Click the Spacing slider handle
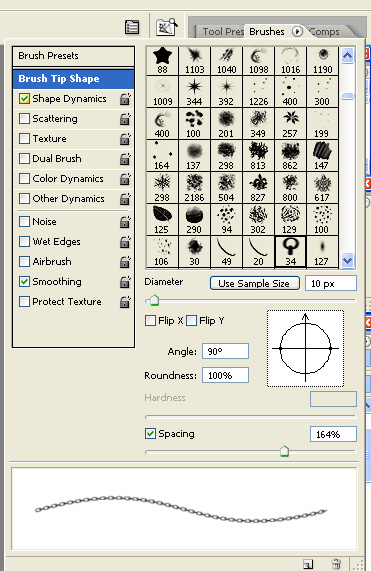This screenshot has width=371, height=571. coord(284,452)
